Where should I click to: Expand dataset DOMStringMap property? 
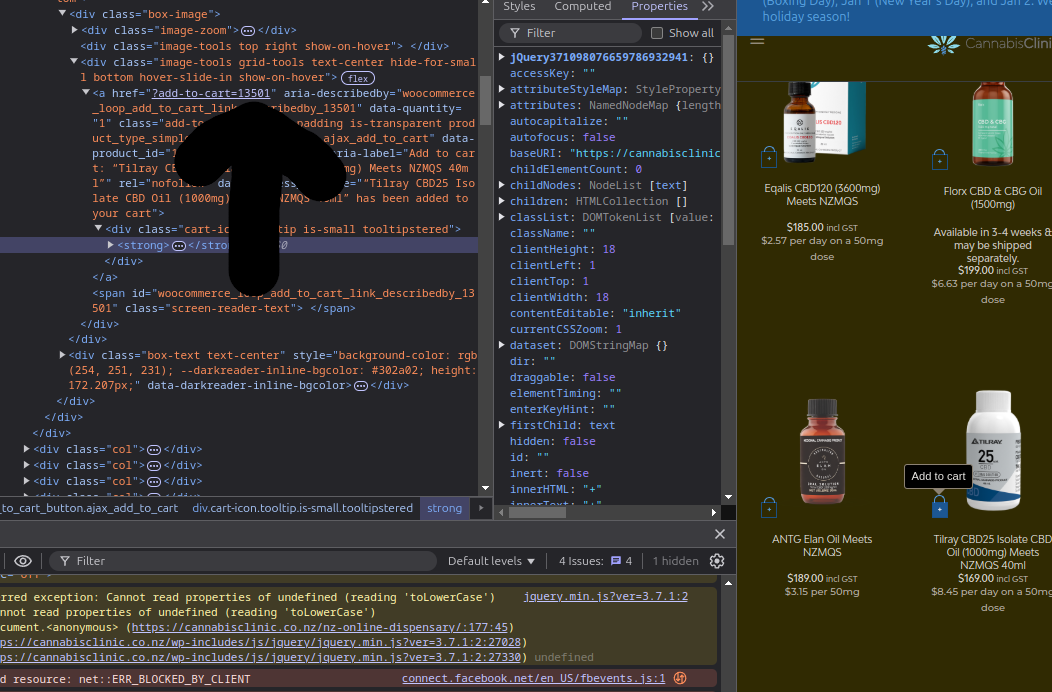[x=501, y=345]
